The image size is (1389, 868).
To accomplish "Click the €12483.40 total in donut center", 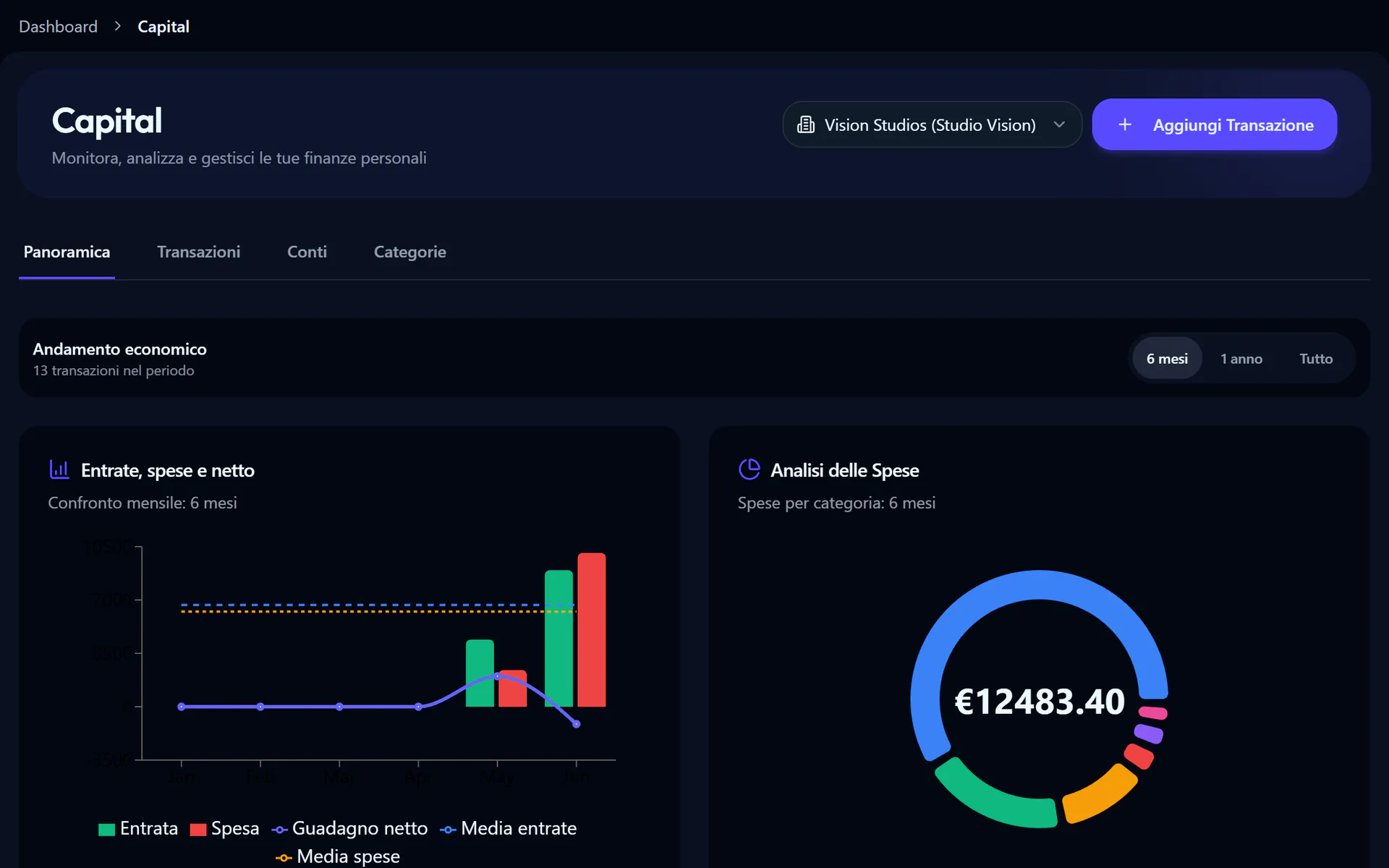I will click(x=1040, y=701).
